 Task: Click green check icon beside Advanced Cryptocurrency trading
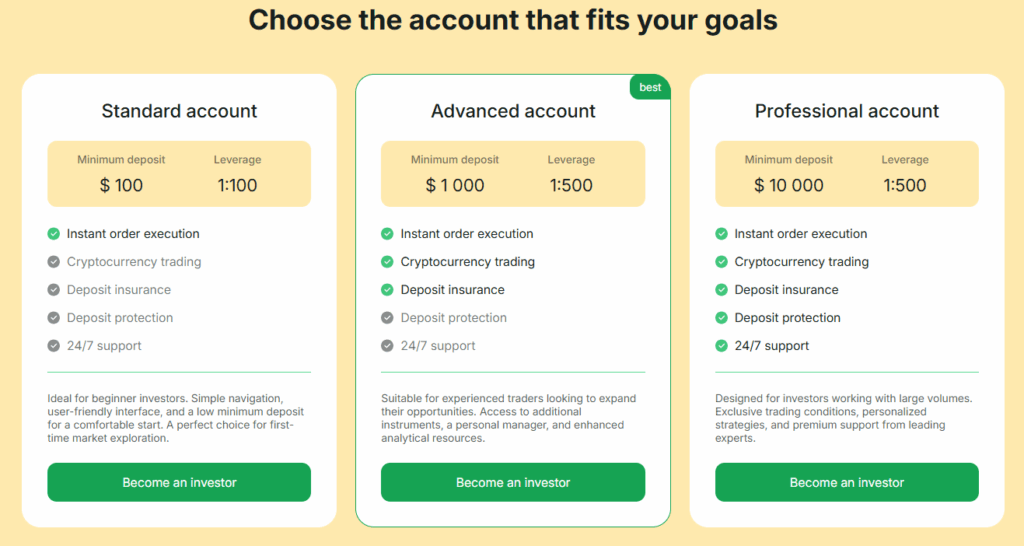click(387, 262)
